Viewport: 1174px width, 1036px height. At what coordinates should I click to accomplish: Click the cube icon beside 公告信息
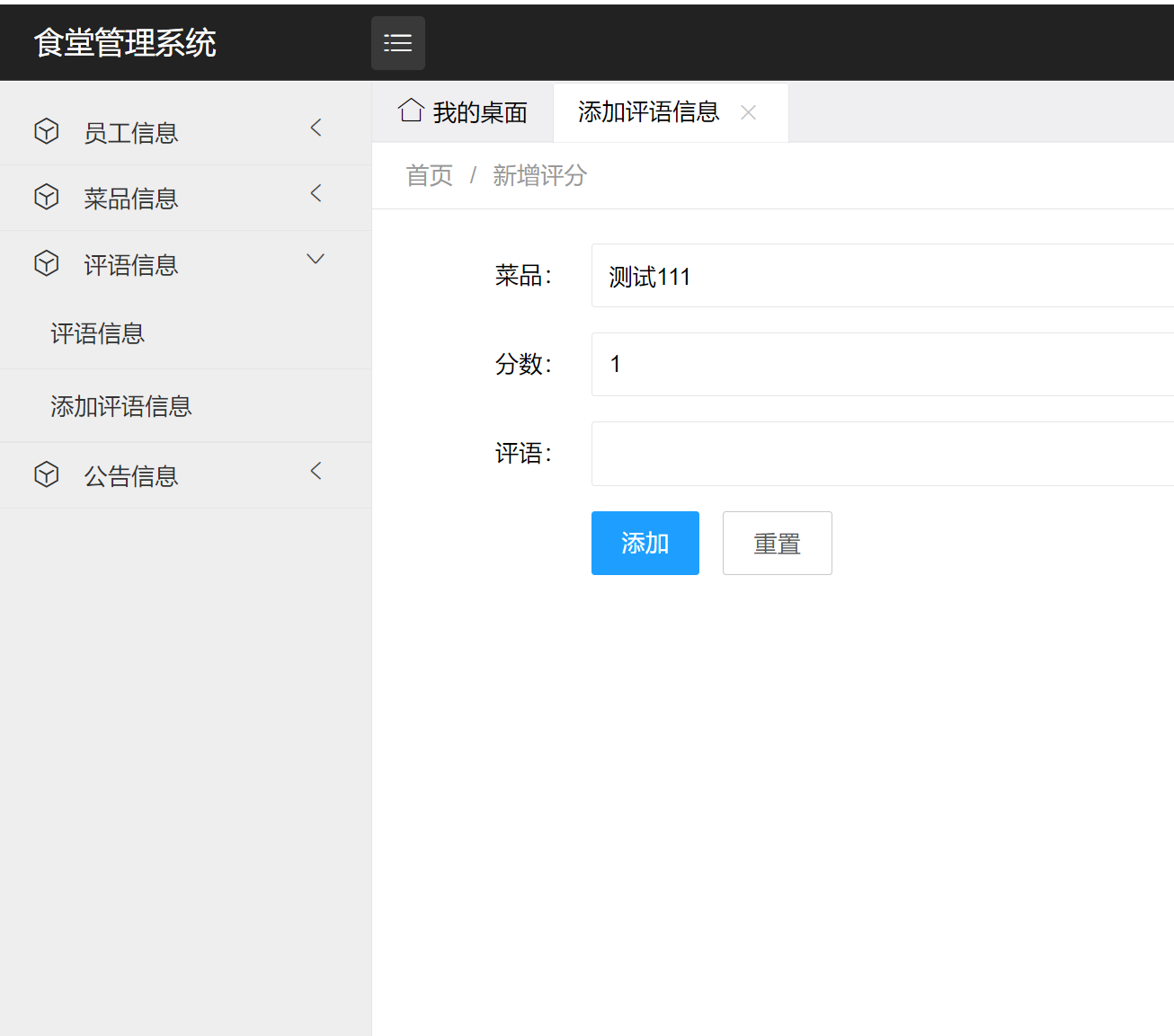(x=47, y=474)
